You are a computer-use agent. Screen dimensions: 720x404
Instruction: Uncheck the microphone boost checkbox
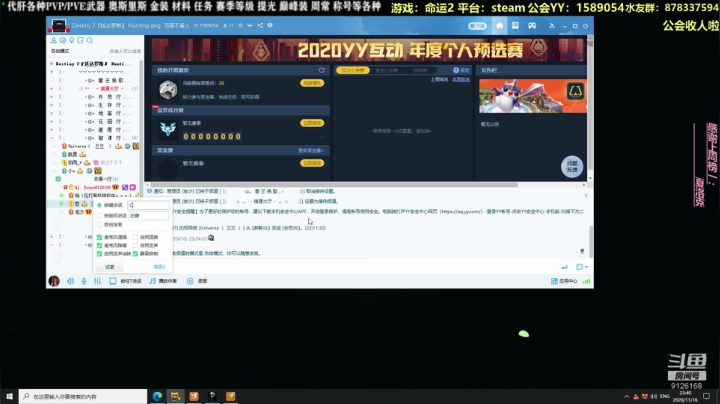[99, 237]
